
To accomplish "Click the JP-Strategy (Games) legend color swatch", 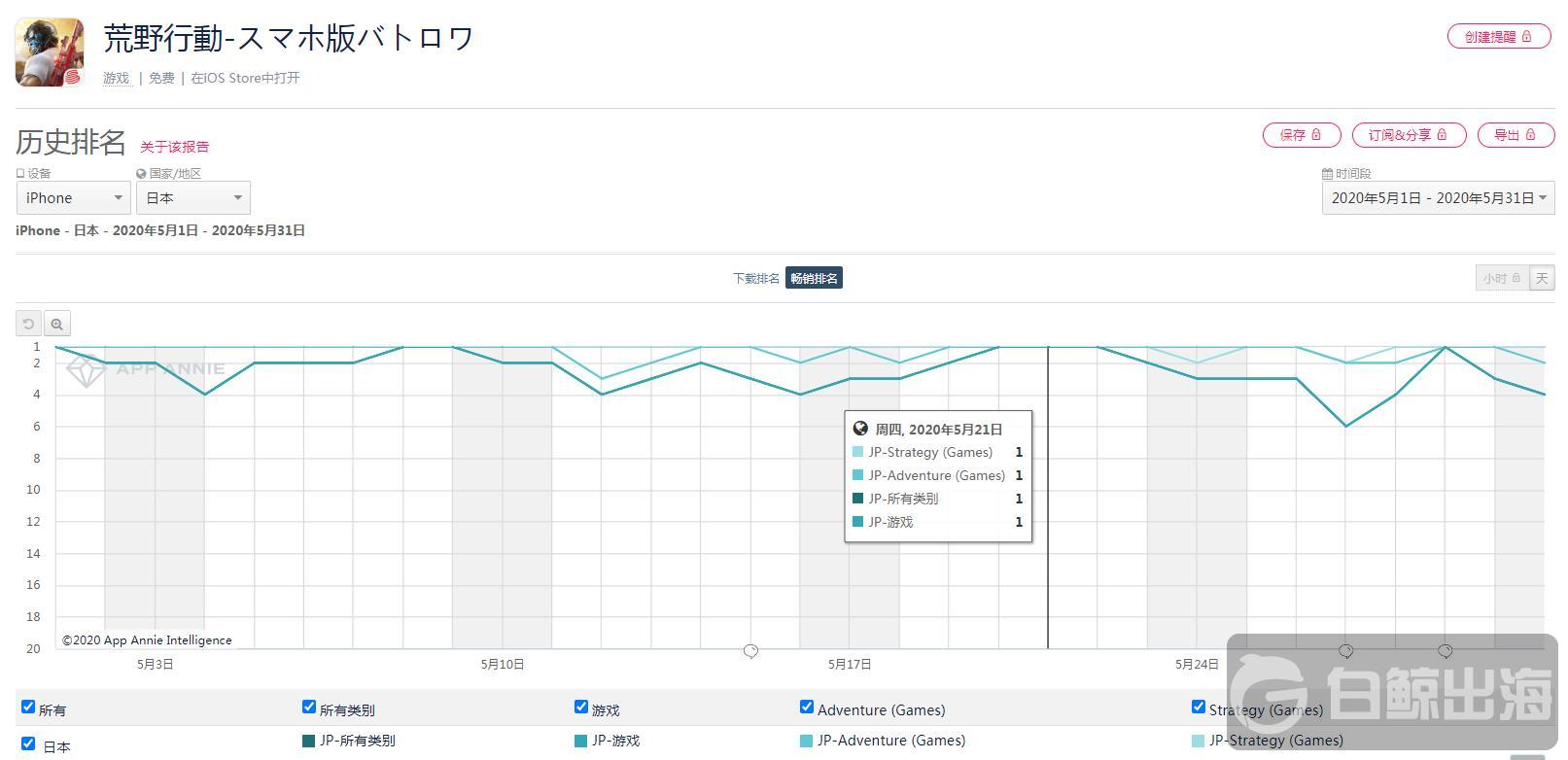I will [1199, 741].
